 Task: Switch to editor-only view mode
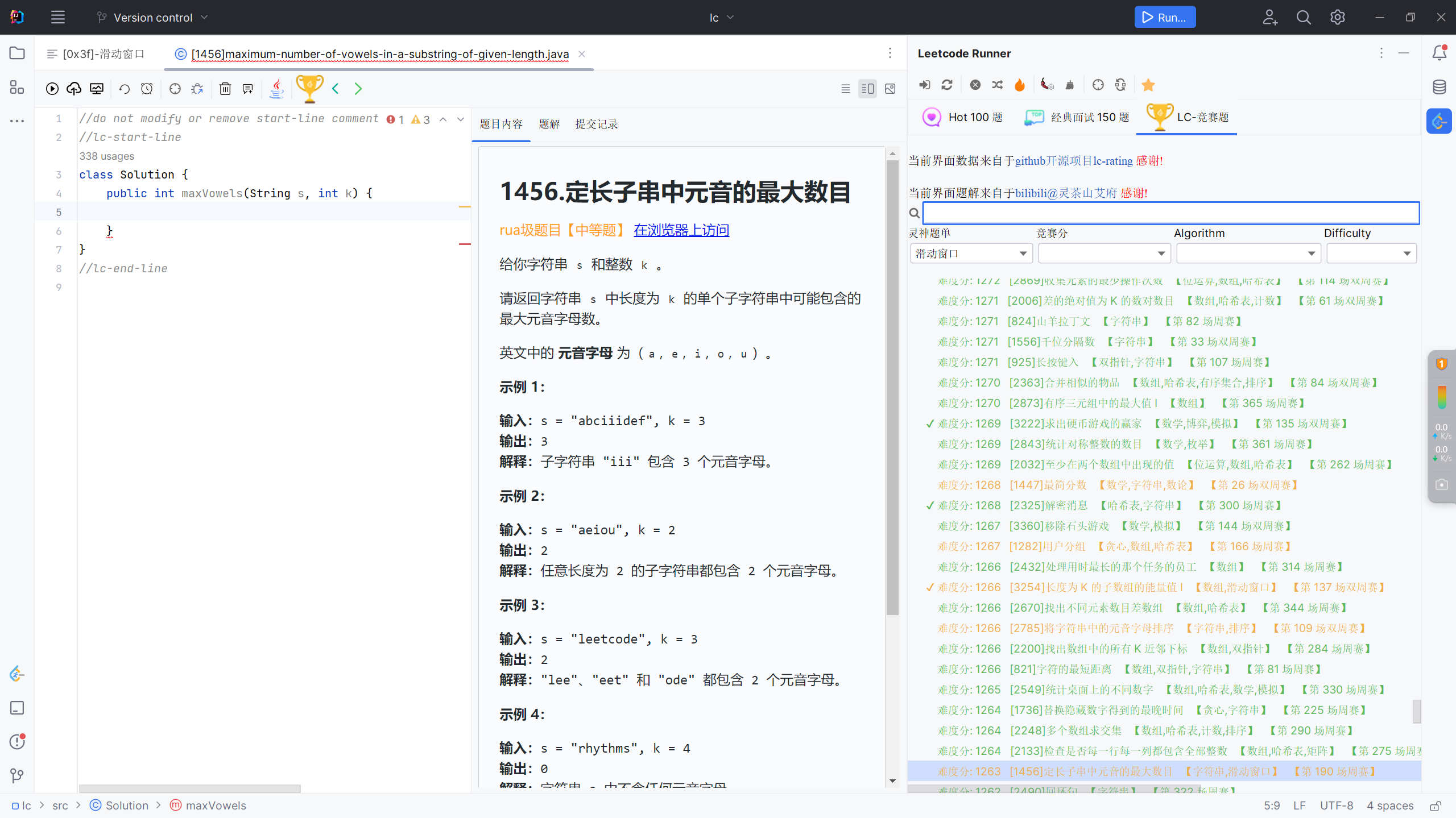[846, 89]
